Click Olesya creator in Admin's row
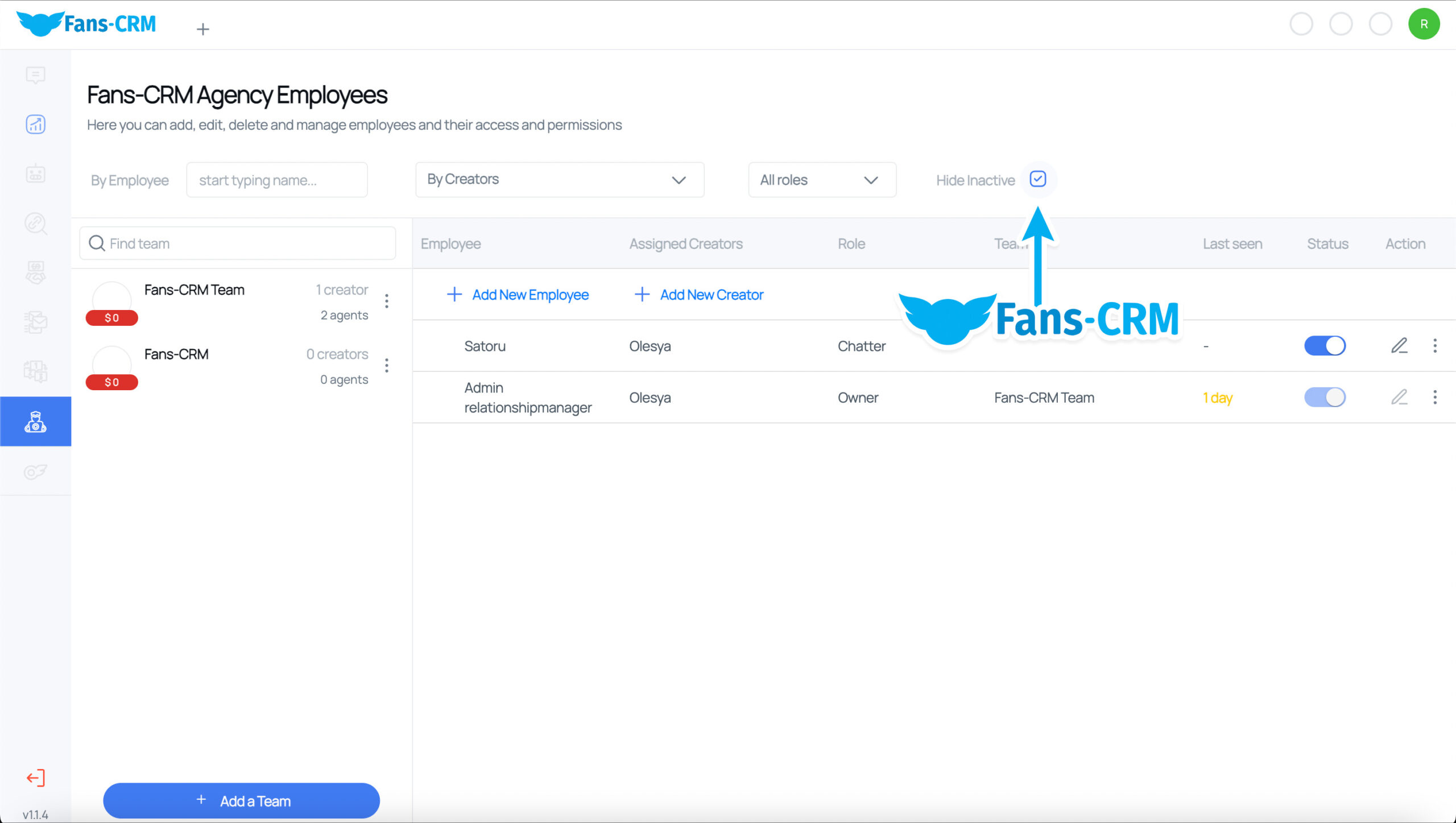 click(x=650, y=397)
